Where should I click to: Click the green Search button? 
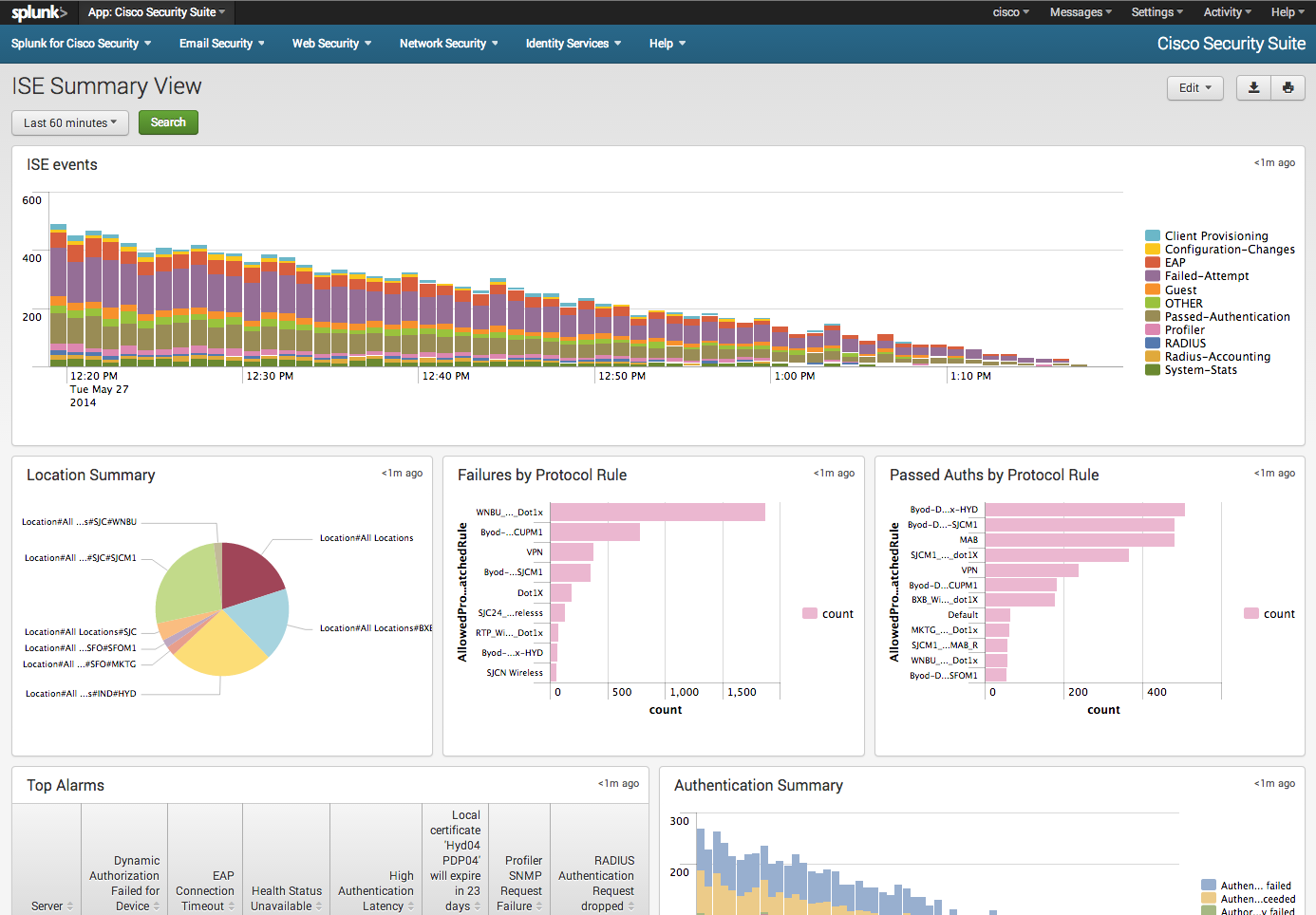pyautogui.click(x=168, y=122)
